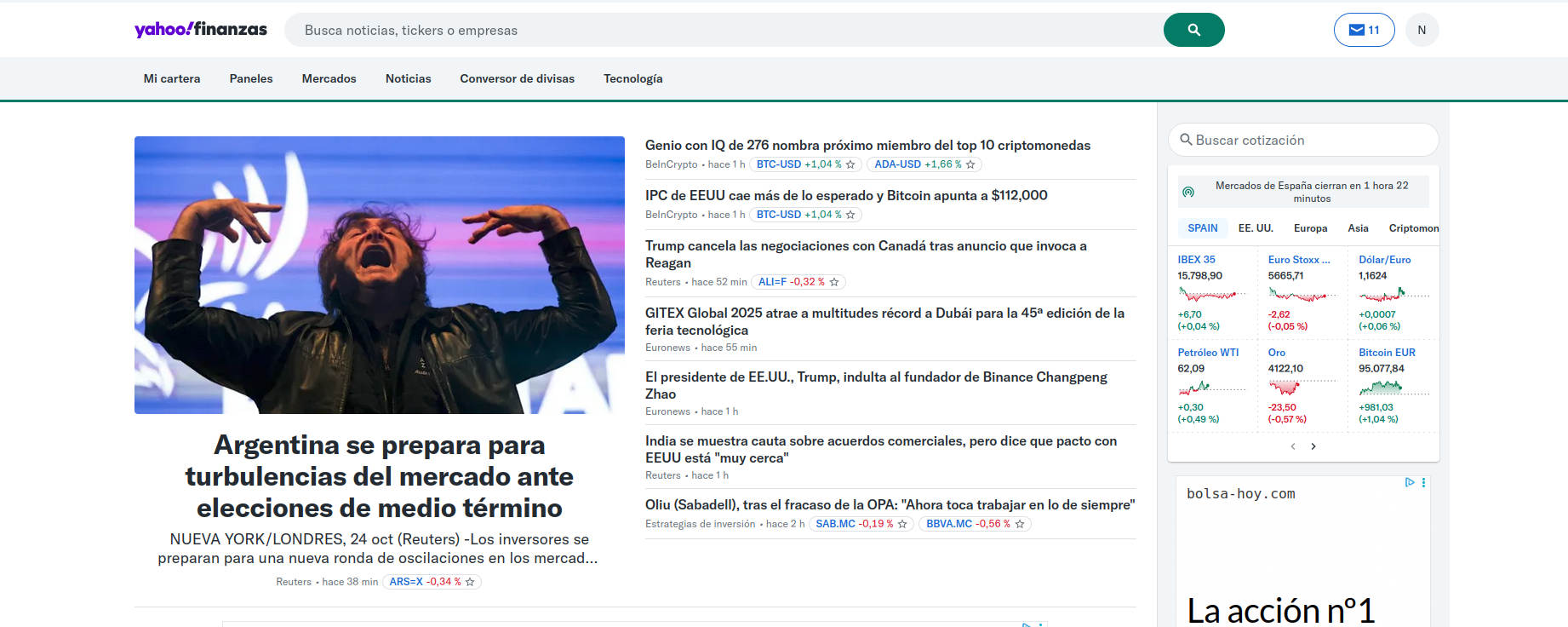This screenshot has height=627, width=1568.
Task: Open the Dólar/Euro quote
Action: (1385, 260)
